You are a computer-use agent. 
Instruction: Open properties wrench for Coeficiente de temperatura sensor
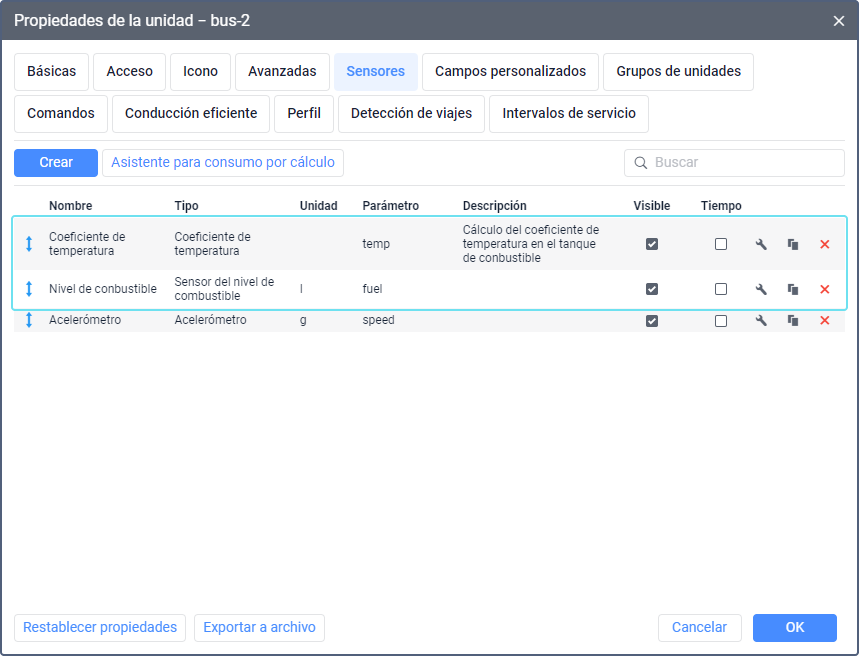[761, 244]
